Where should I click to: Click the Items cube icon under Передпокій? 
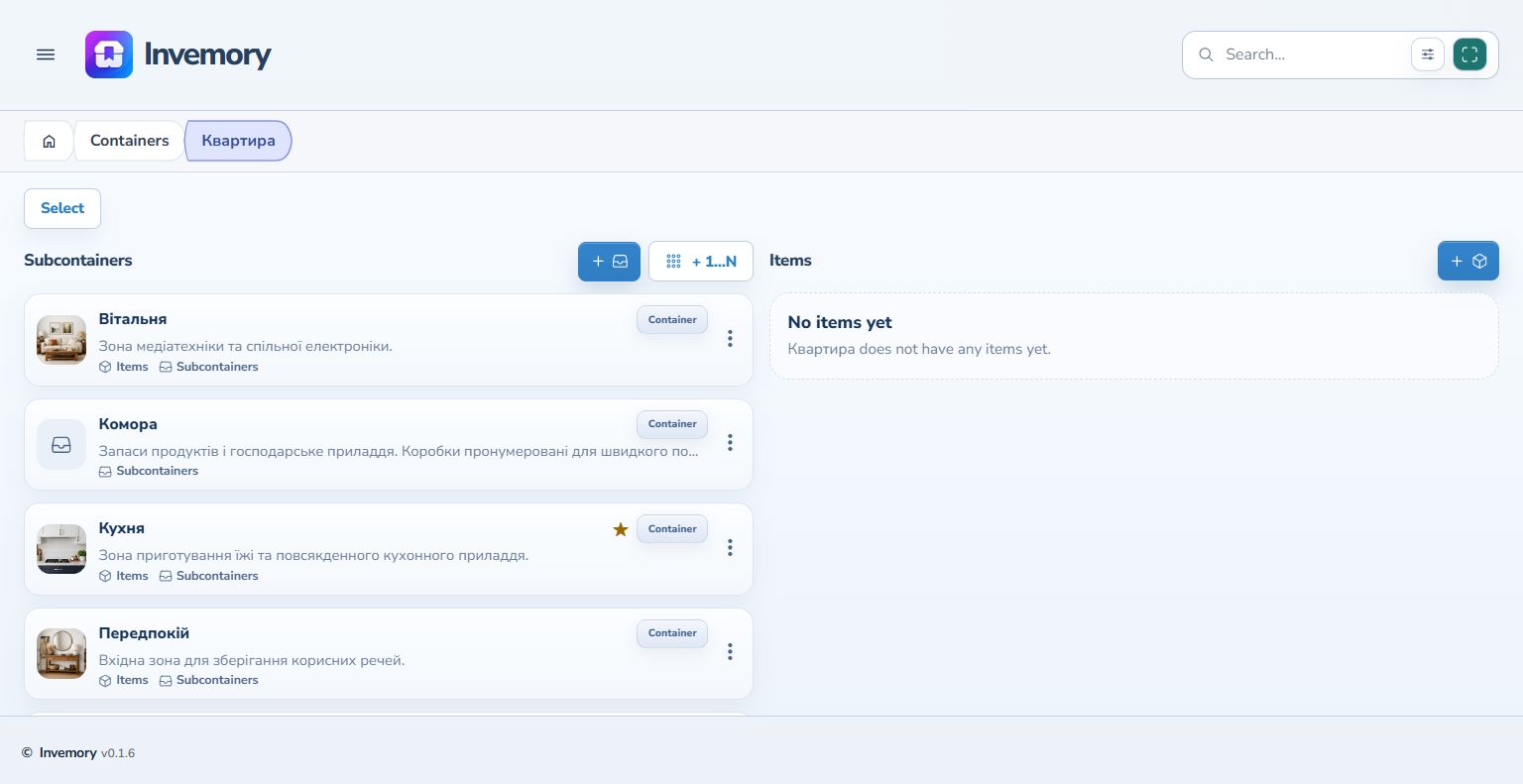click(105, 681)
